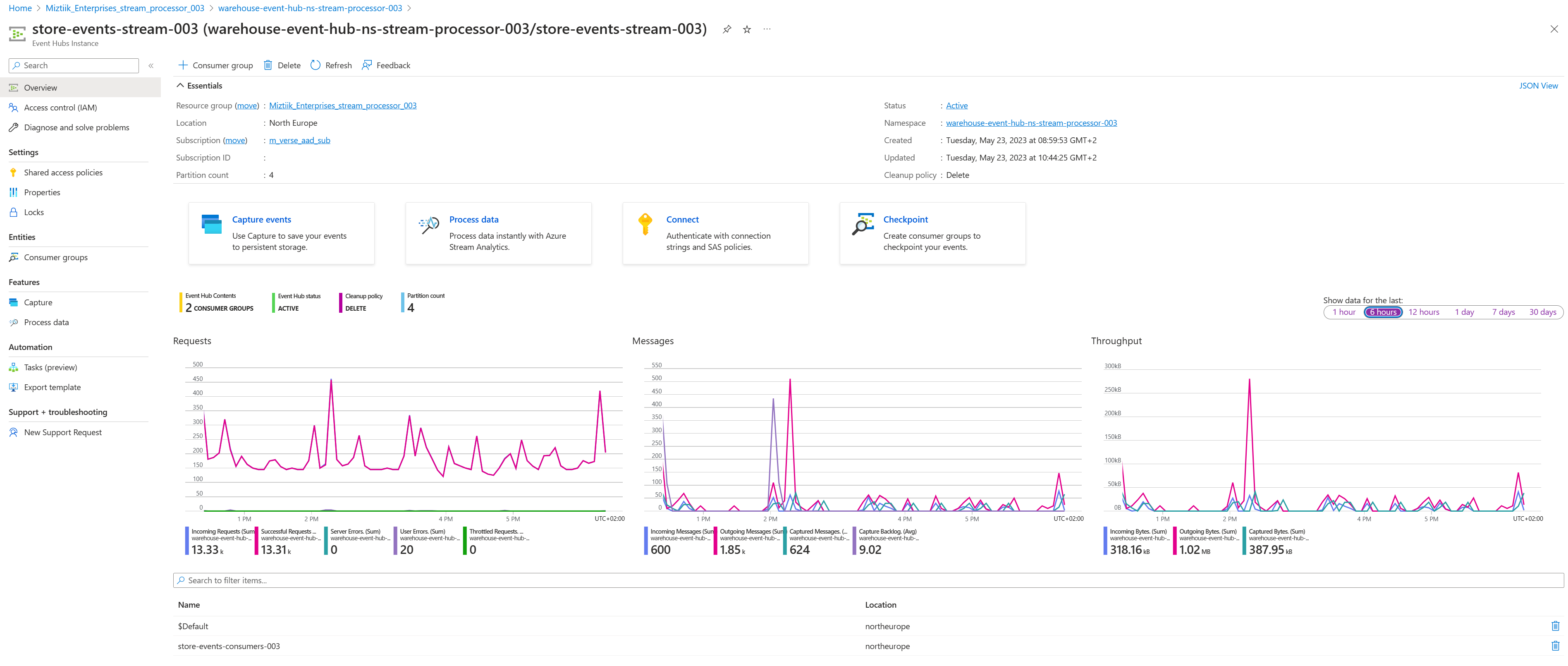This screenshot has height=666, width=1568.
Task: Open Shared access policies in menu
Action: (63, 173)
